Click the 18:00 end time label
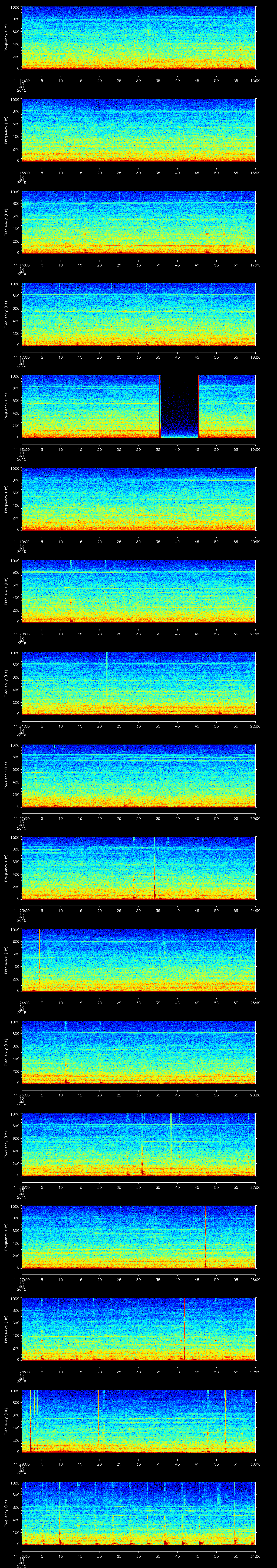This screenshot has width=277, height=1568. tap(256, 357)
